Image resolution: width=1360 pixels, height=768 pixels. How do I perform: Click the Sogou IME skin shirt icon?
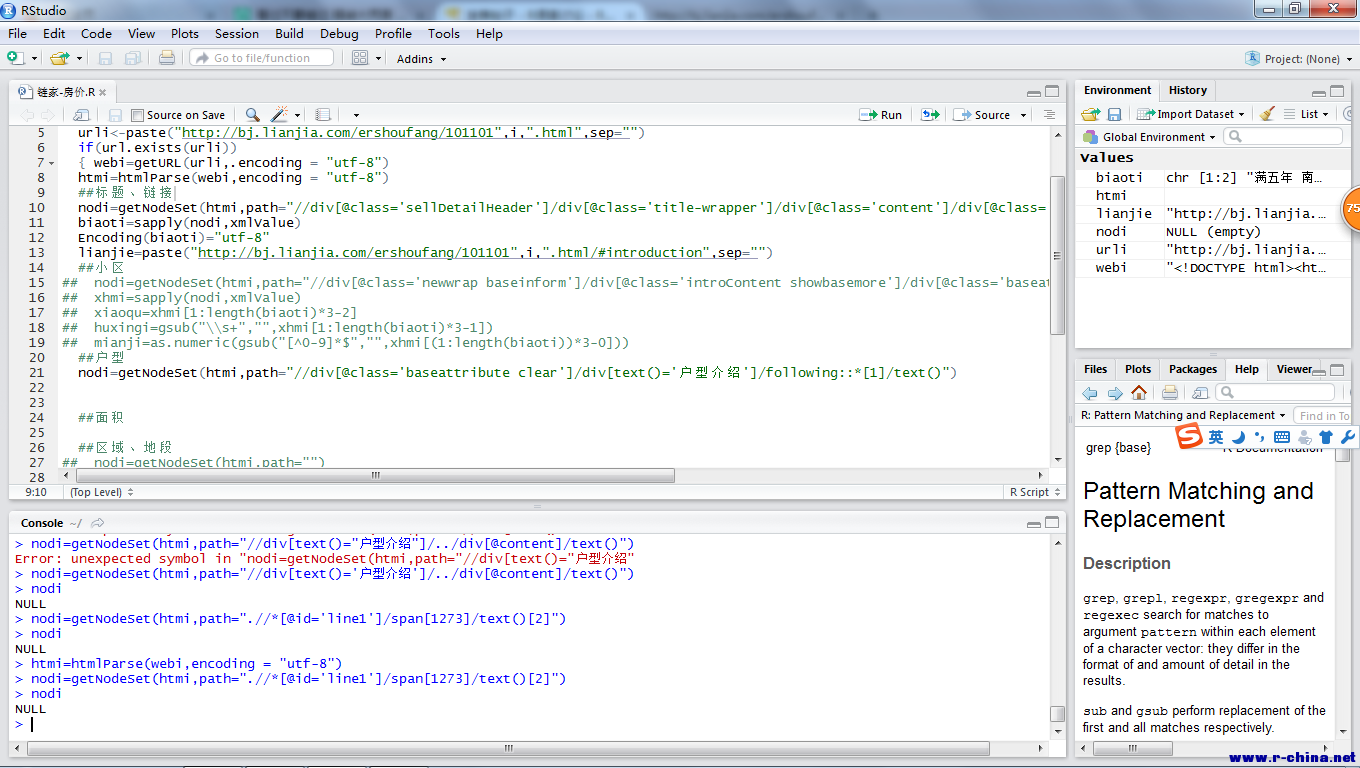[1326, 437]
